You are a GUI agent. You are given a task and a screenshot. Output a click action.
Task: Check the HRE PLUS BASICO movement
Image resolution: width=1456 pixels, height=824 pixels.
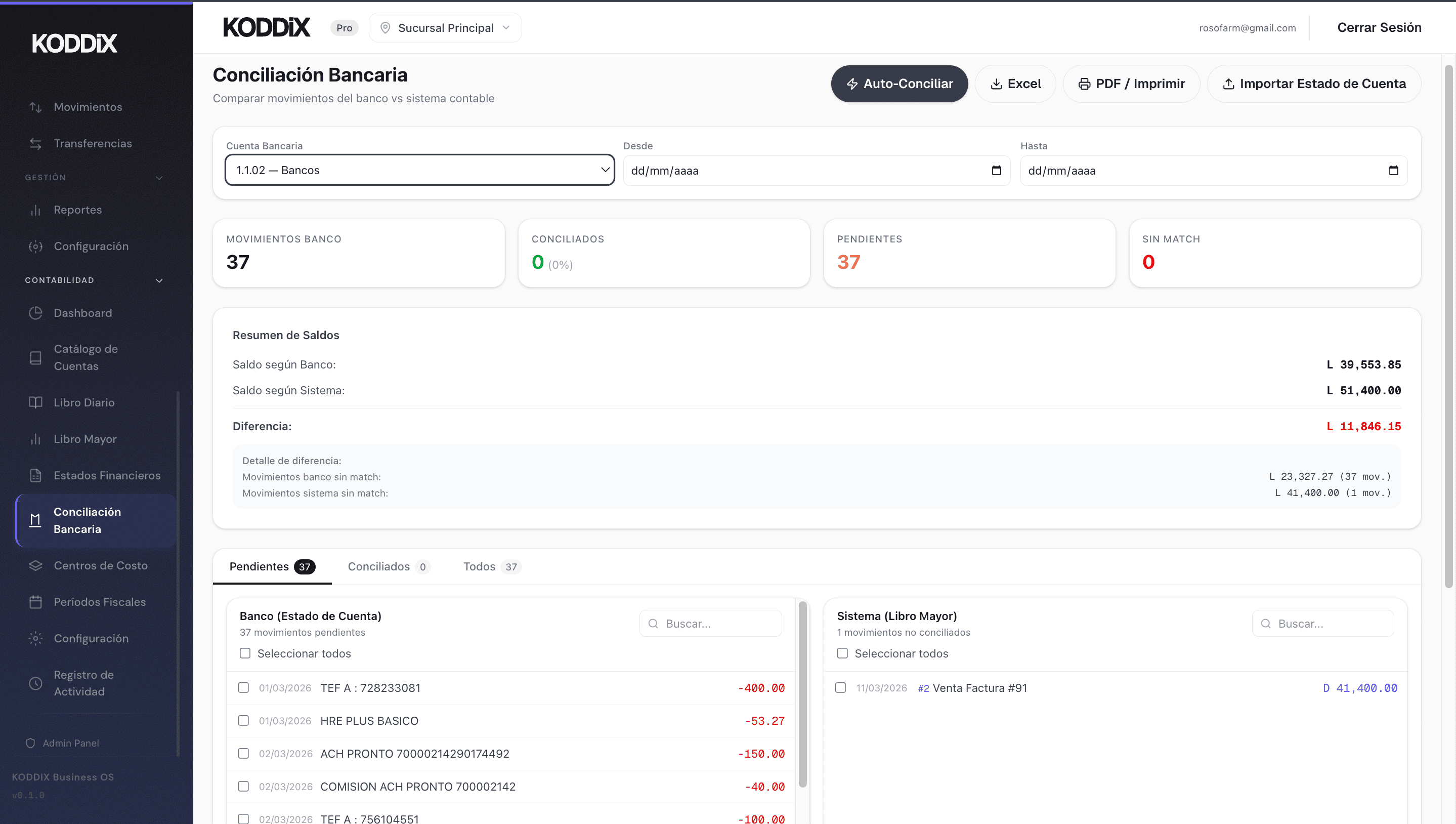[243, 720]
